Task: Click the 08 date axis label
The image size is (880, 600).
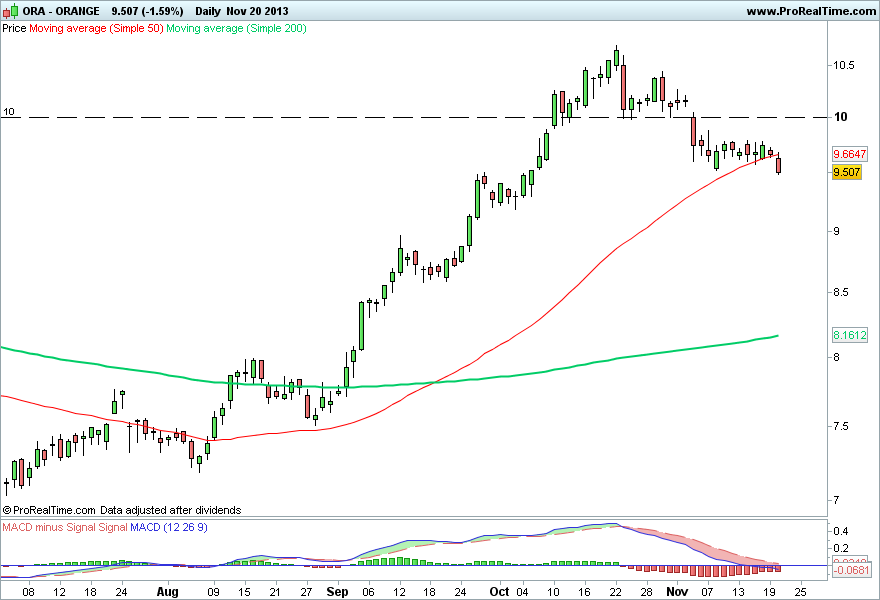Action: pos(28,592)
